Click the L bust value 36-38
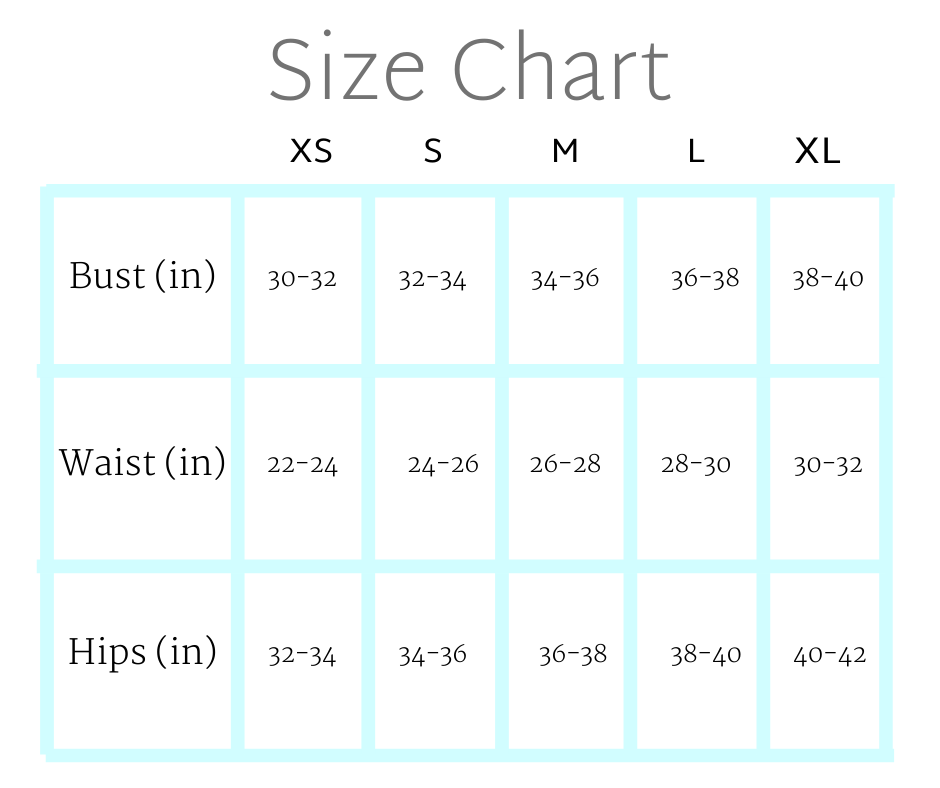 [705, 278]
